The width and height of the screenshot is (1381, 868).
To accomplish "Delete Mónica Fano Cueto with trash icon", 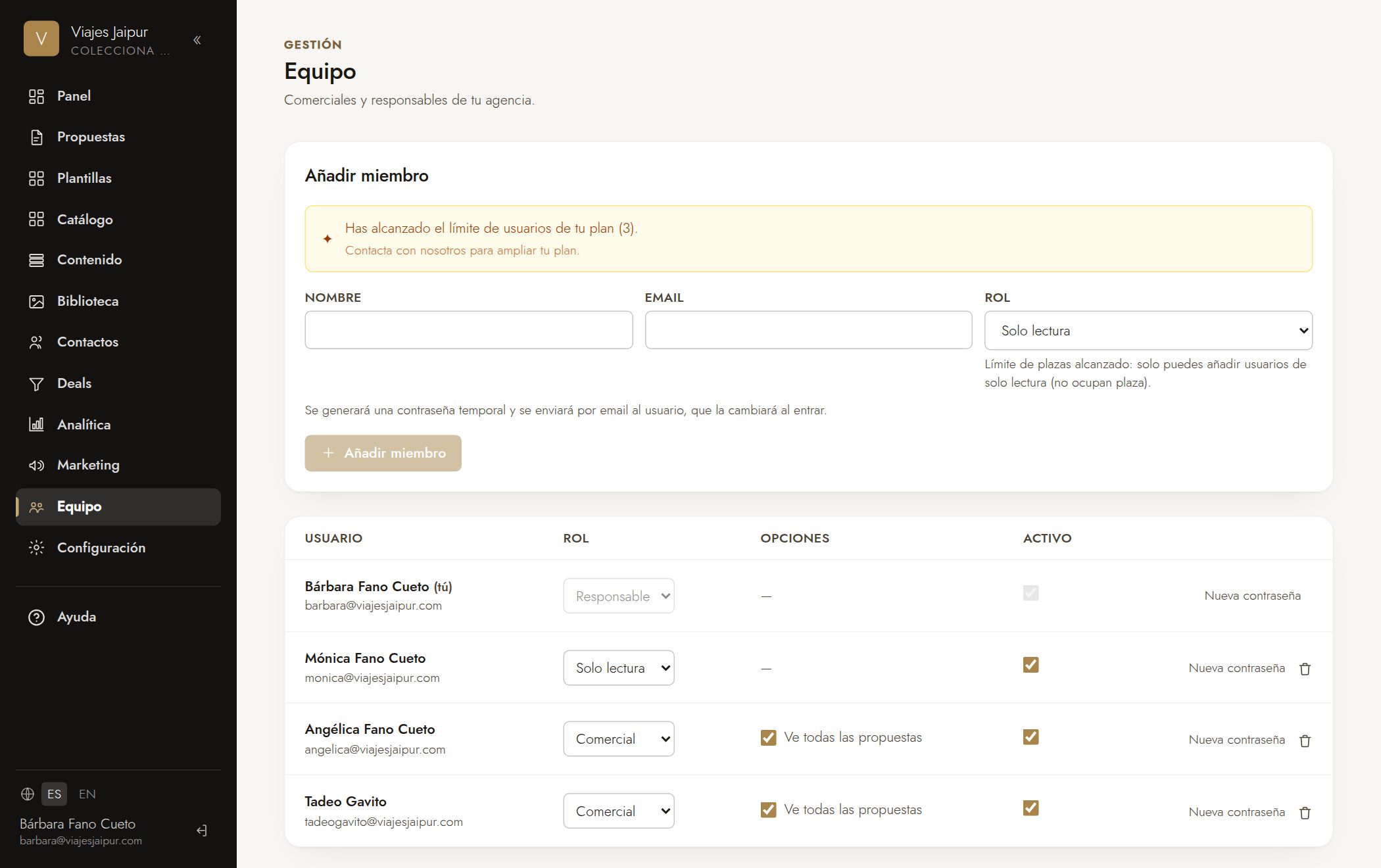I will 1305,669.
